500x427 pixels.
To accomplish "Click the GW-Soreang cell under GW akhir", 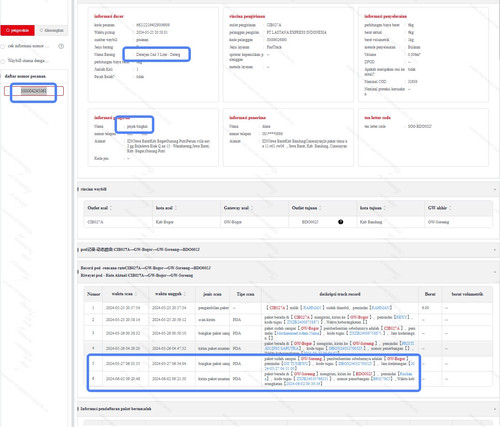I will pos(439,222).
